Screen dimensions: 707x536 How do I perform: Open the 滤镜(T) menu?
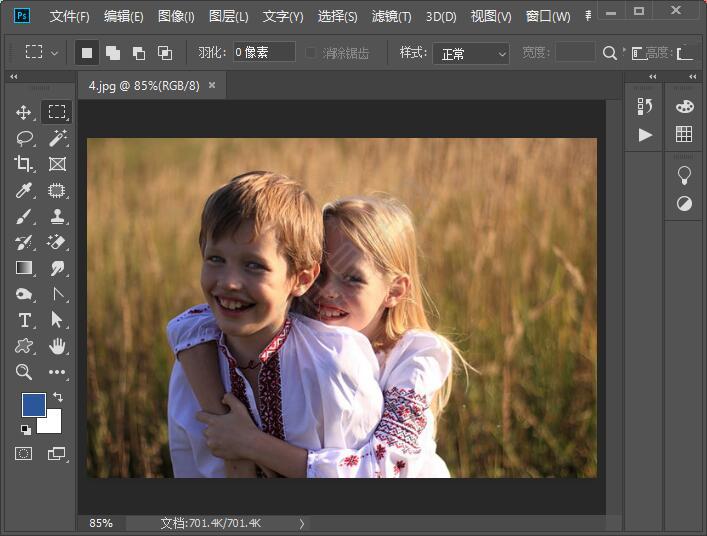tap(391, 16)
